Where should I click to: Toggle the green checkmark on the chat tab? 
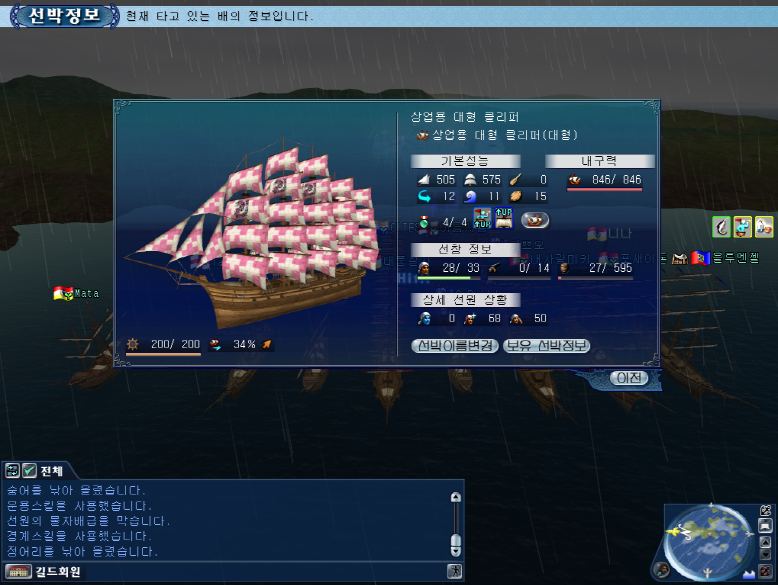(29, 470)
